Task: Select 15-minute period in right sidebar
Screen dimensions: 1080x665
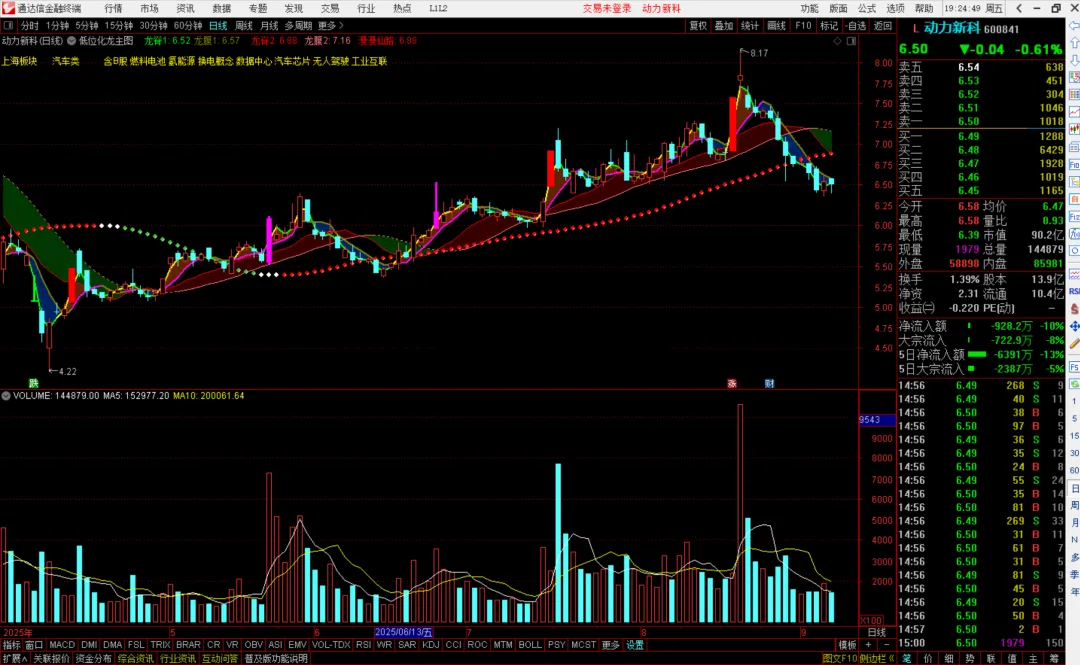Action: pos(1074,436)
